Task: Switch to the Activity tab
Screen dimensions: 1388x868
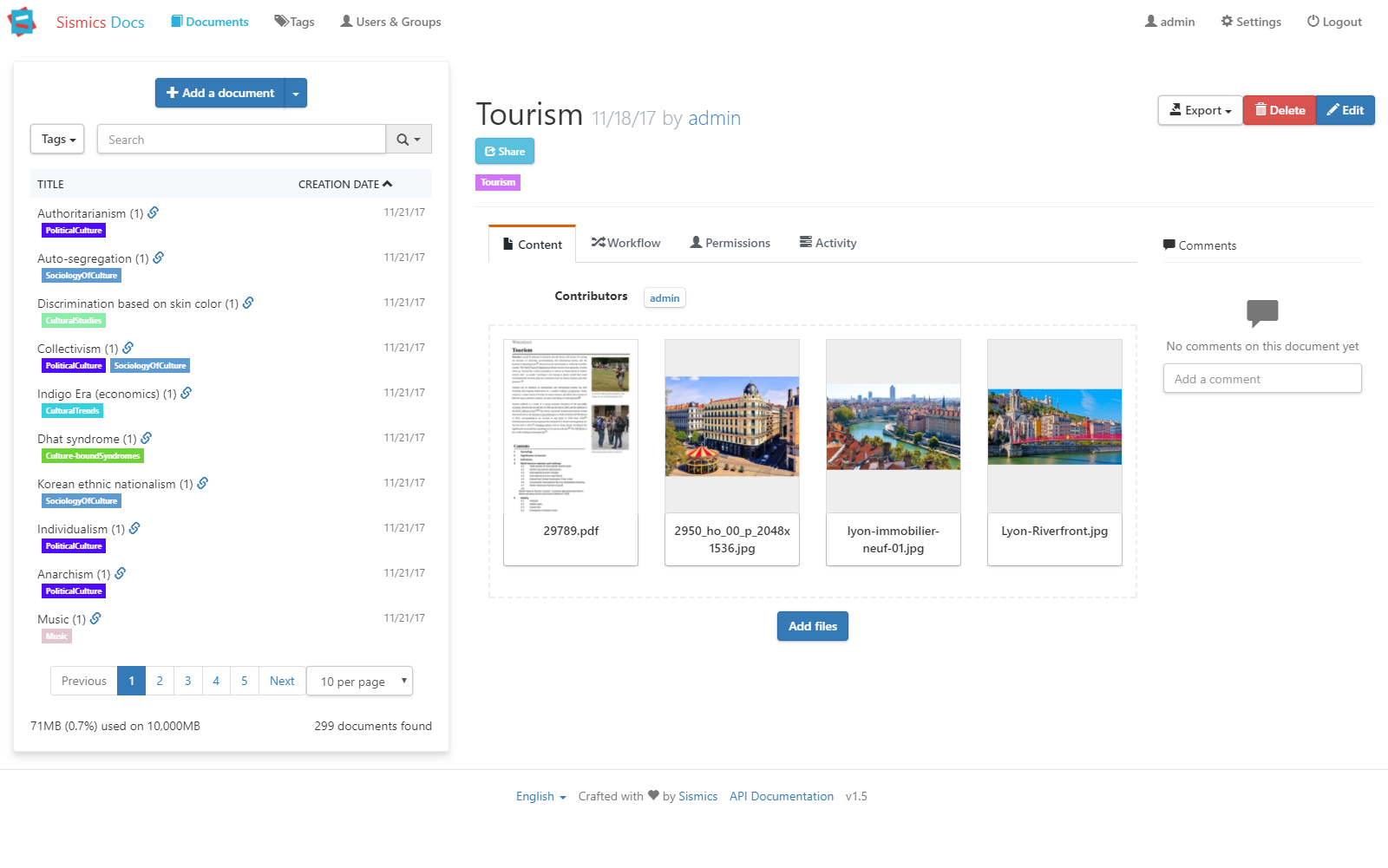Action: (827, 243)
